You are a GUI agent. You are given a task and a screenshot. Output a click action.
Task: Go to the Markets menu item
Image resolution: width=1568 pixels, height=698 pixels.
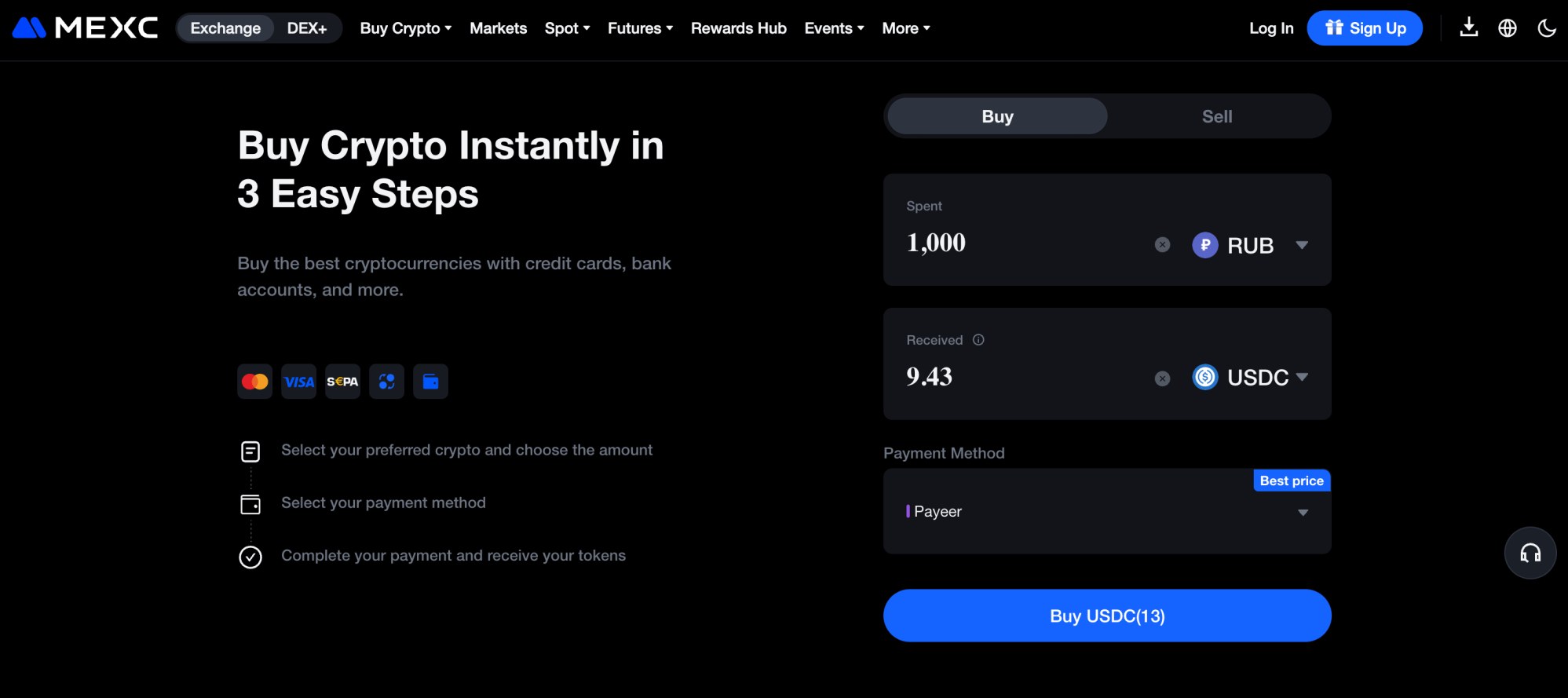click(x=498, y=28)
